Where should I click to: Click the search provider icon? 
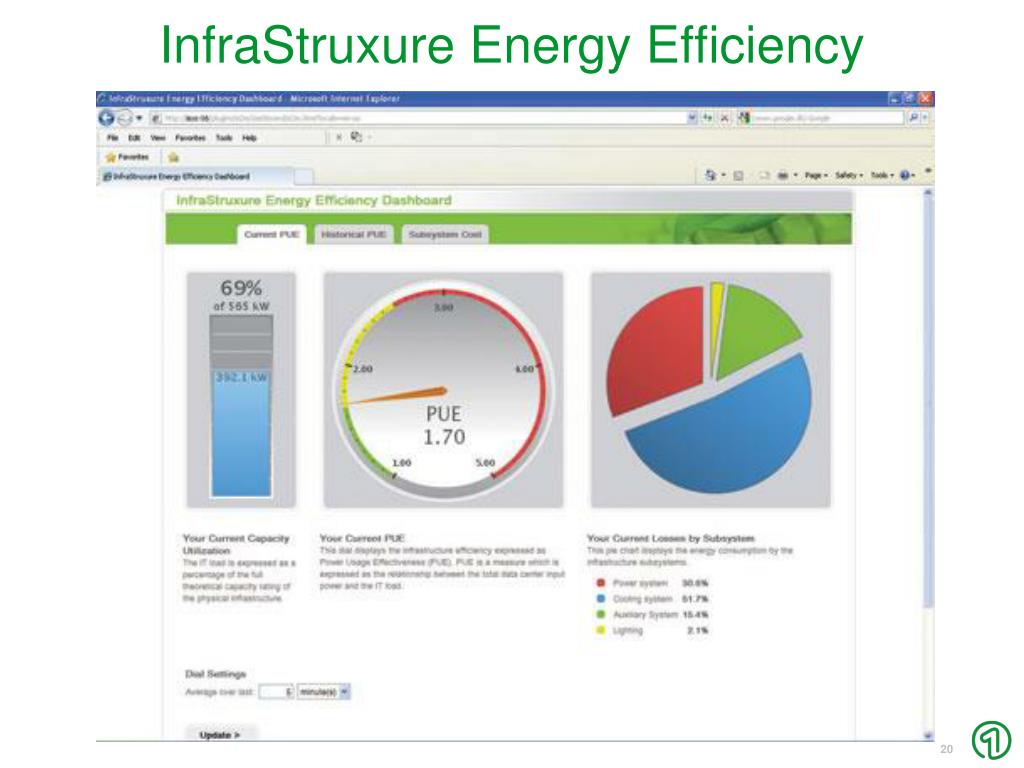pyautogui.click(x=744, y=118)
